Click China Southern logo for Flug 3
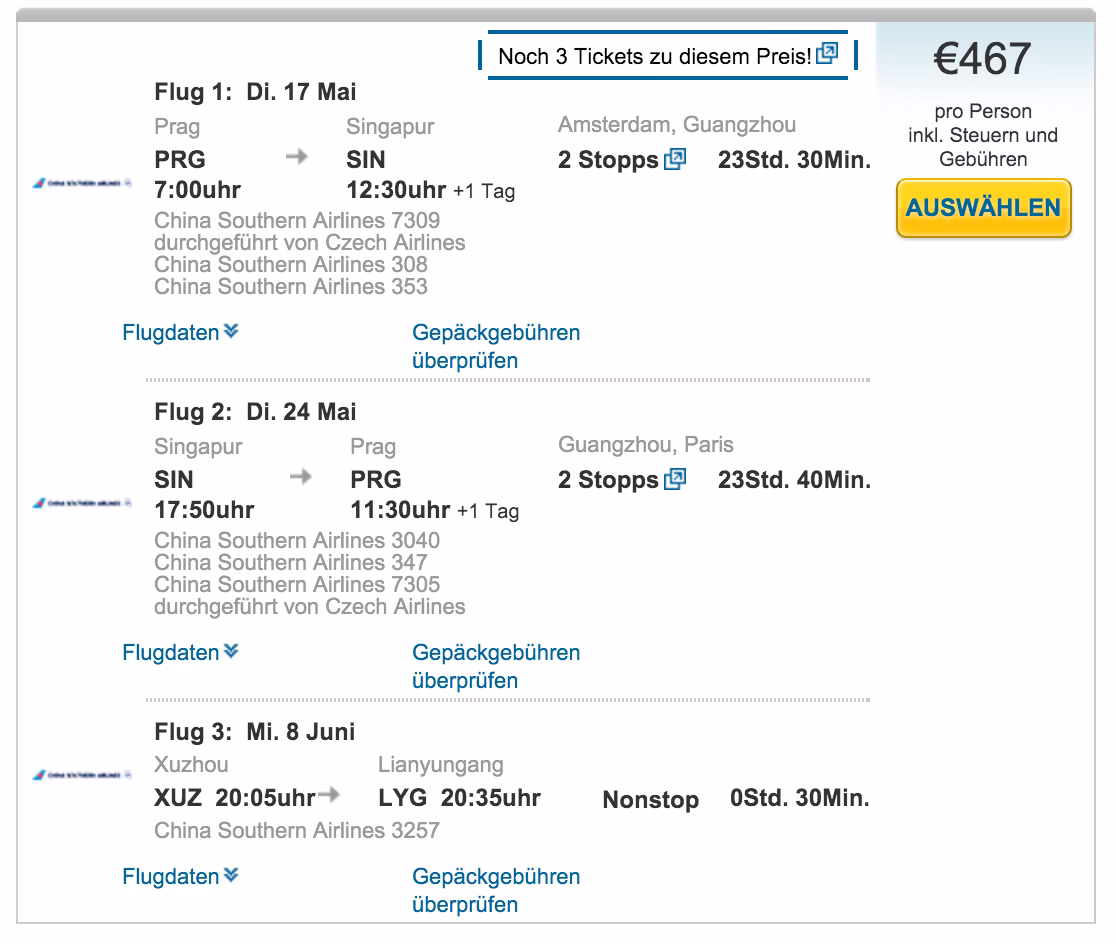 pyautogui.click(x=82, y=775)
